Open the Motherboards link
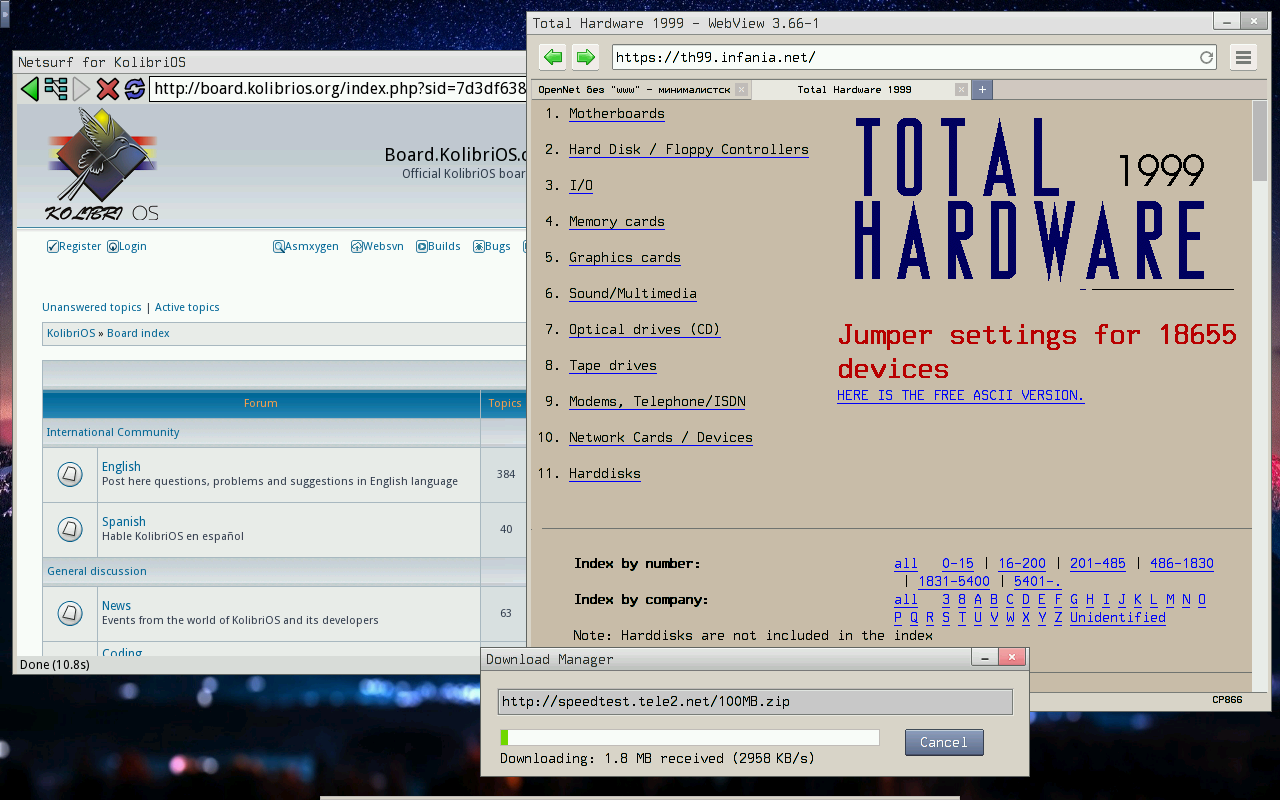1280x800 pixels. pos(616,114)
